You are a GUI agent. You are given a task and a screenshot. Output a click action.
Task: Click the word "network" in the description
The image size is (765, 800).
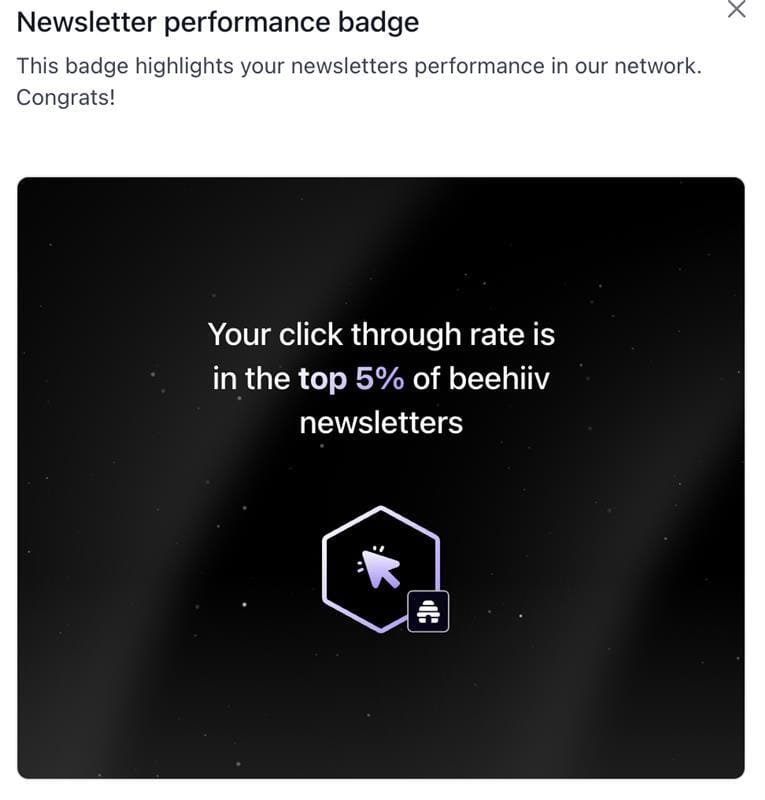point(654,67)
